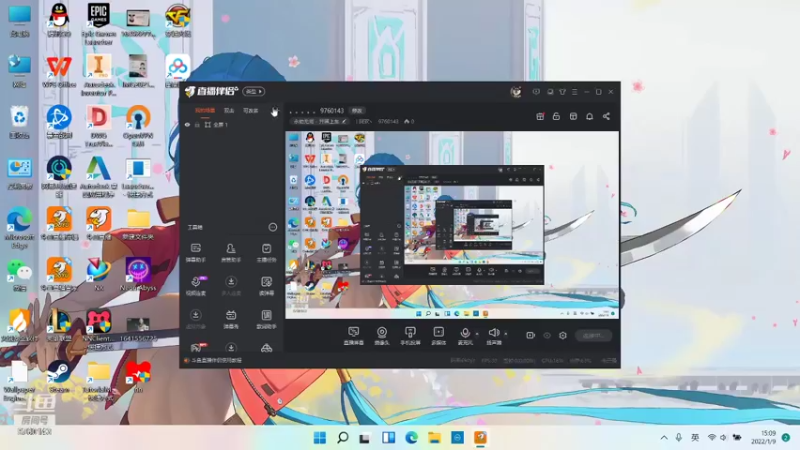Screen dimensions: 800x450
Task: Open the person-silhouette assistant tool in the toolbox
Action: [x=231, y=253]
